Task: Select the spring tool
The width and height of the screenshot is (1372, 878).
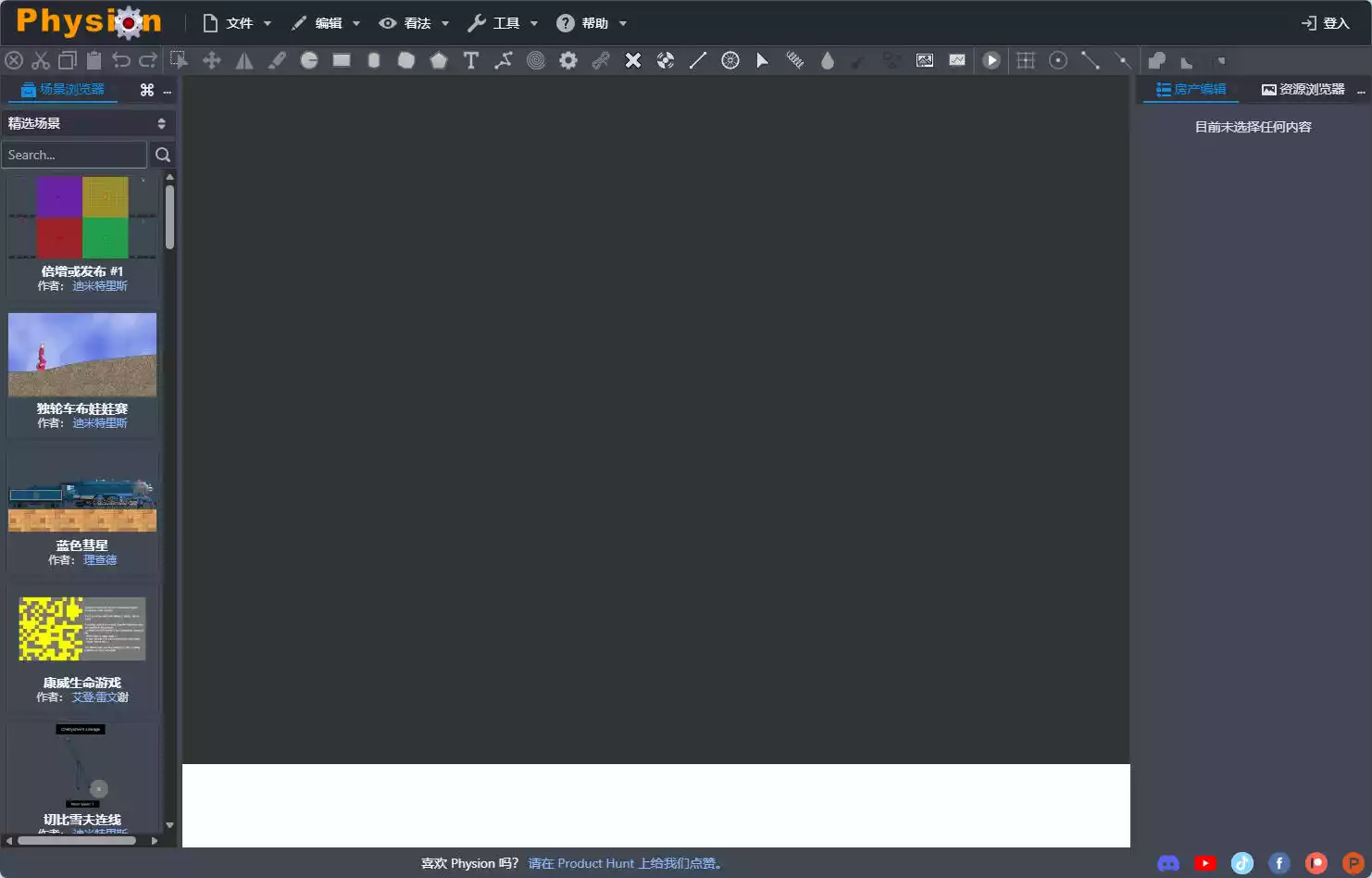Action: (x=795, y=60)
